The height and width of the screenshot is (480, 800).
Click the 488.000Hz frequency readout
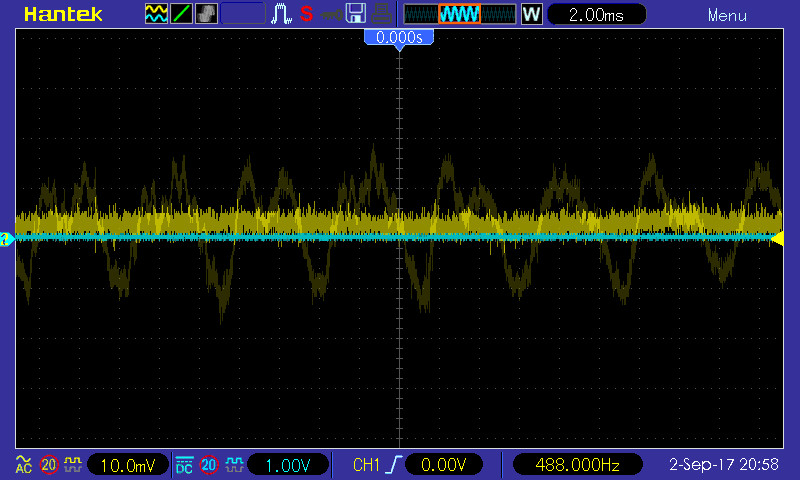pyautogui.click(x=578, y=465)
